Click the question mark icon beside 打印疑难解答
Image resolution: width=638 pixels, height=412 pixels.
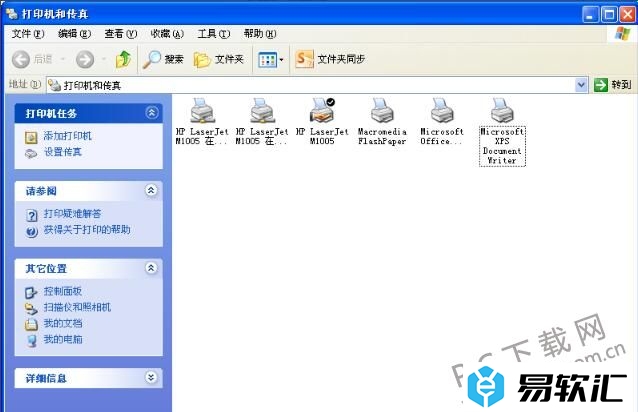[31, 215]
